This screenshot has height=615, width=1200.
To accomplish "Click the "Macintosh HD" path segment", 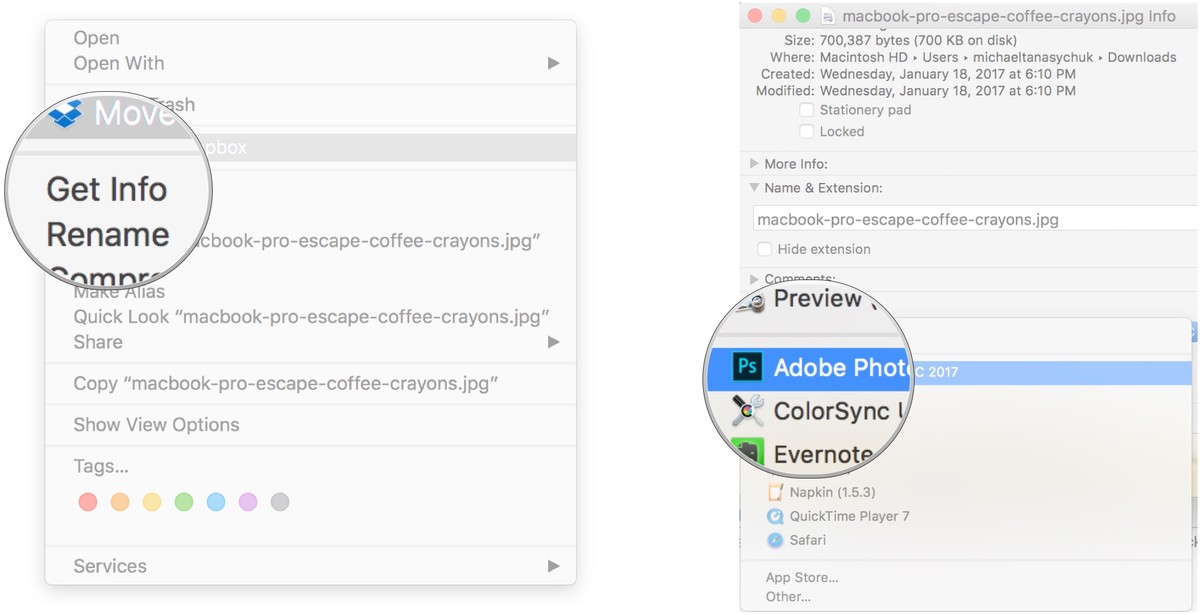I will [x=863, y=57].
